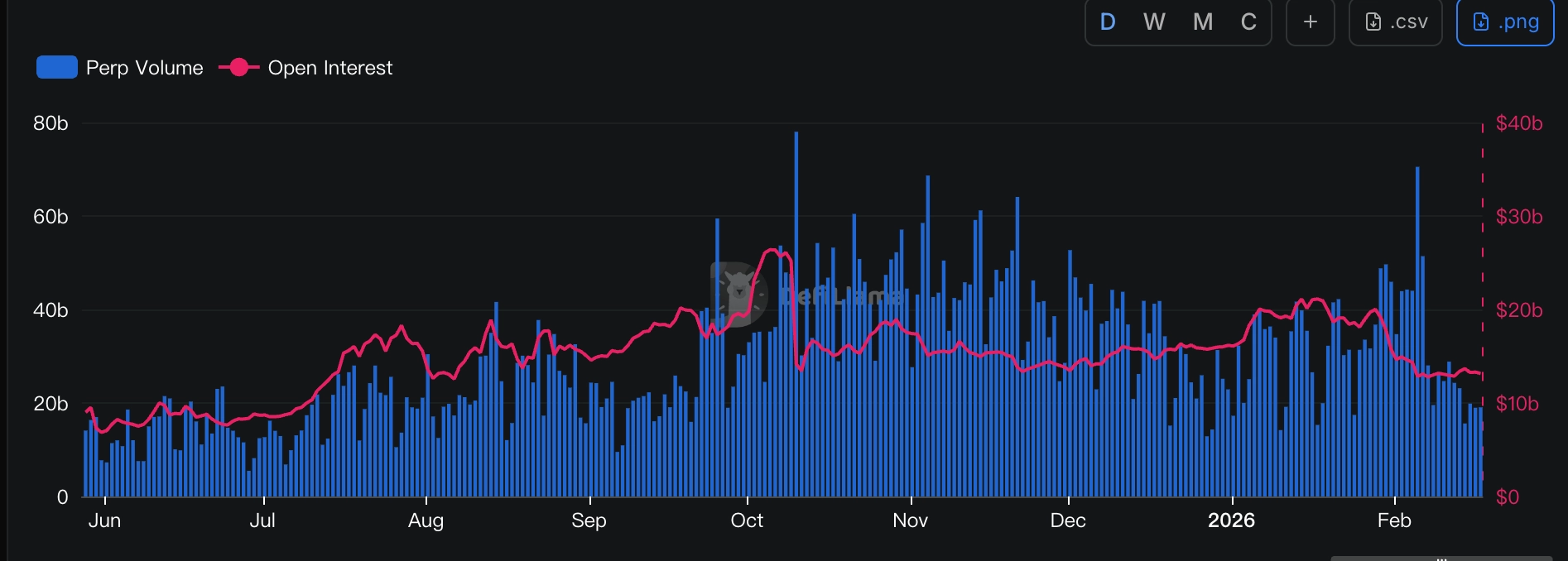This screenshot has width=1568, height=561.
Task: Click the 80b label on the left axis
Action: (x=51, y=123)
